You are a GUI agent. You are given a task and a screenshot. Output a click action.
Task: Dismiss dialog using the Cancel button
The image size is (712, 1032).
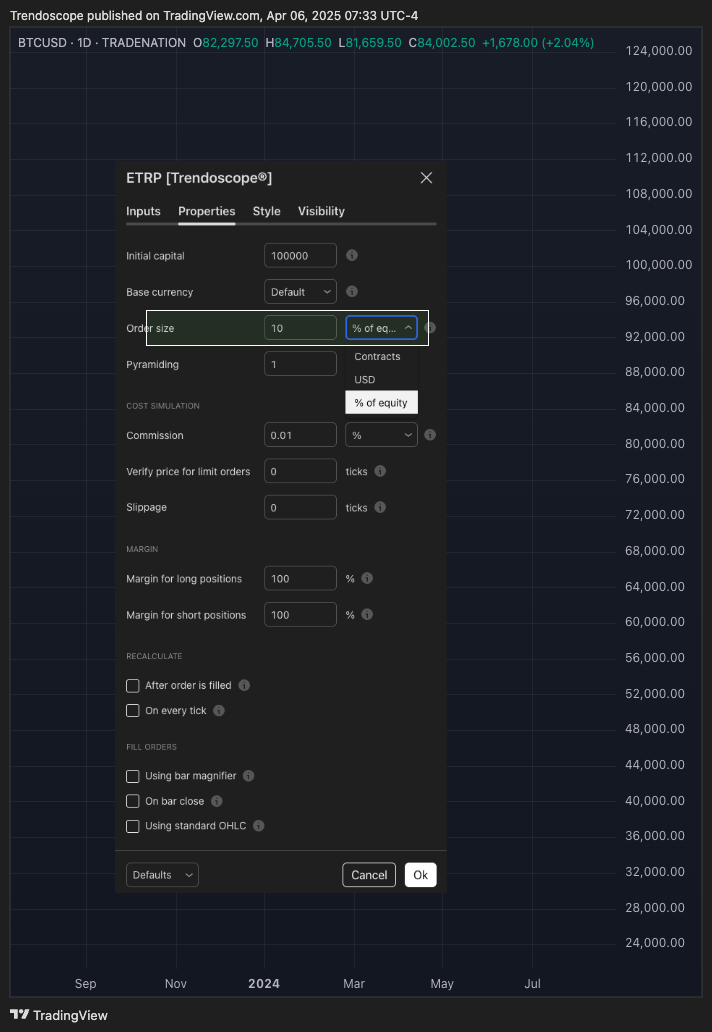369,875
